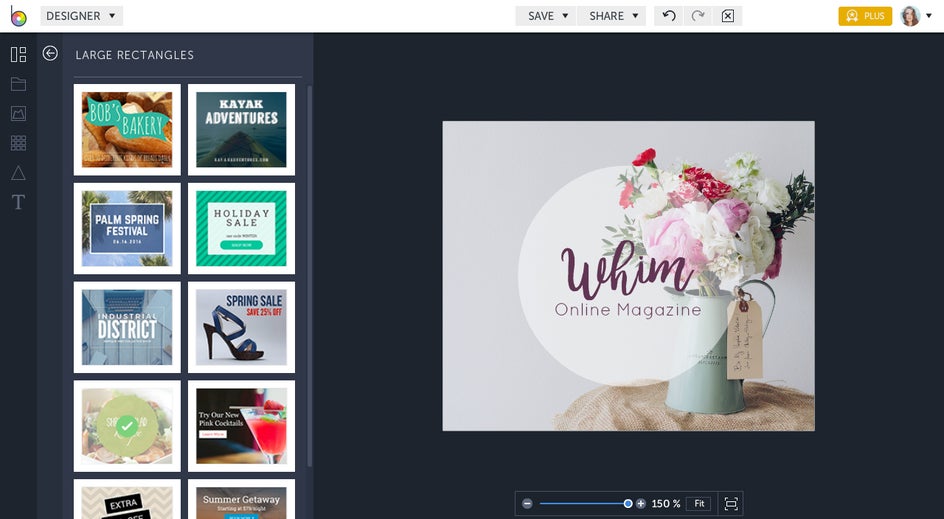Go back with the circled arrow
Image resolution: width=944 pixels, height=519 pixels.
pyautogui.click(x=50, y=54)
